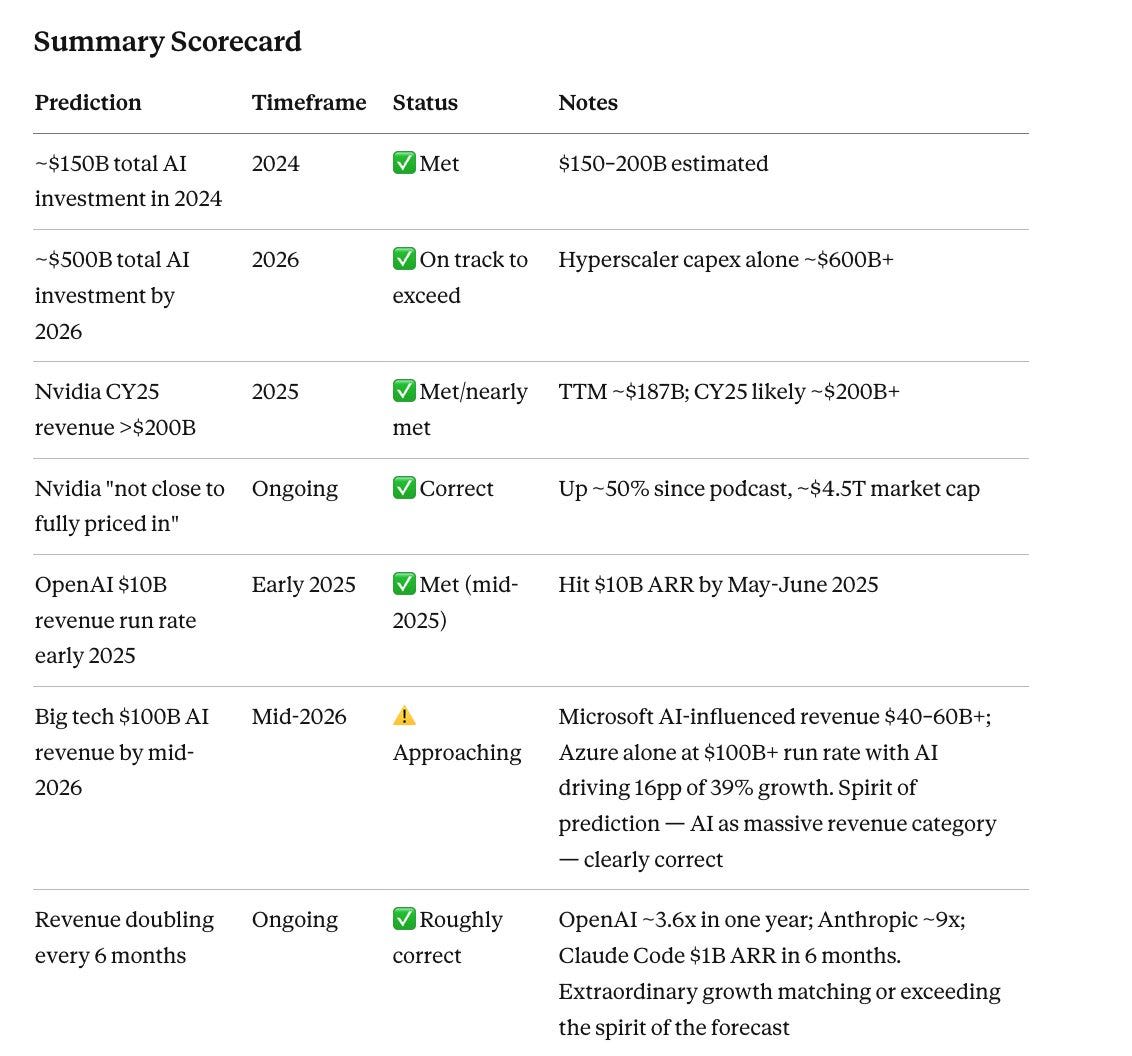The width and height of the screenshot is (1132, 1056).
Task: Click the checkmark icon next to "Correct"
Action: tap(404, 488)
